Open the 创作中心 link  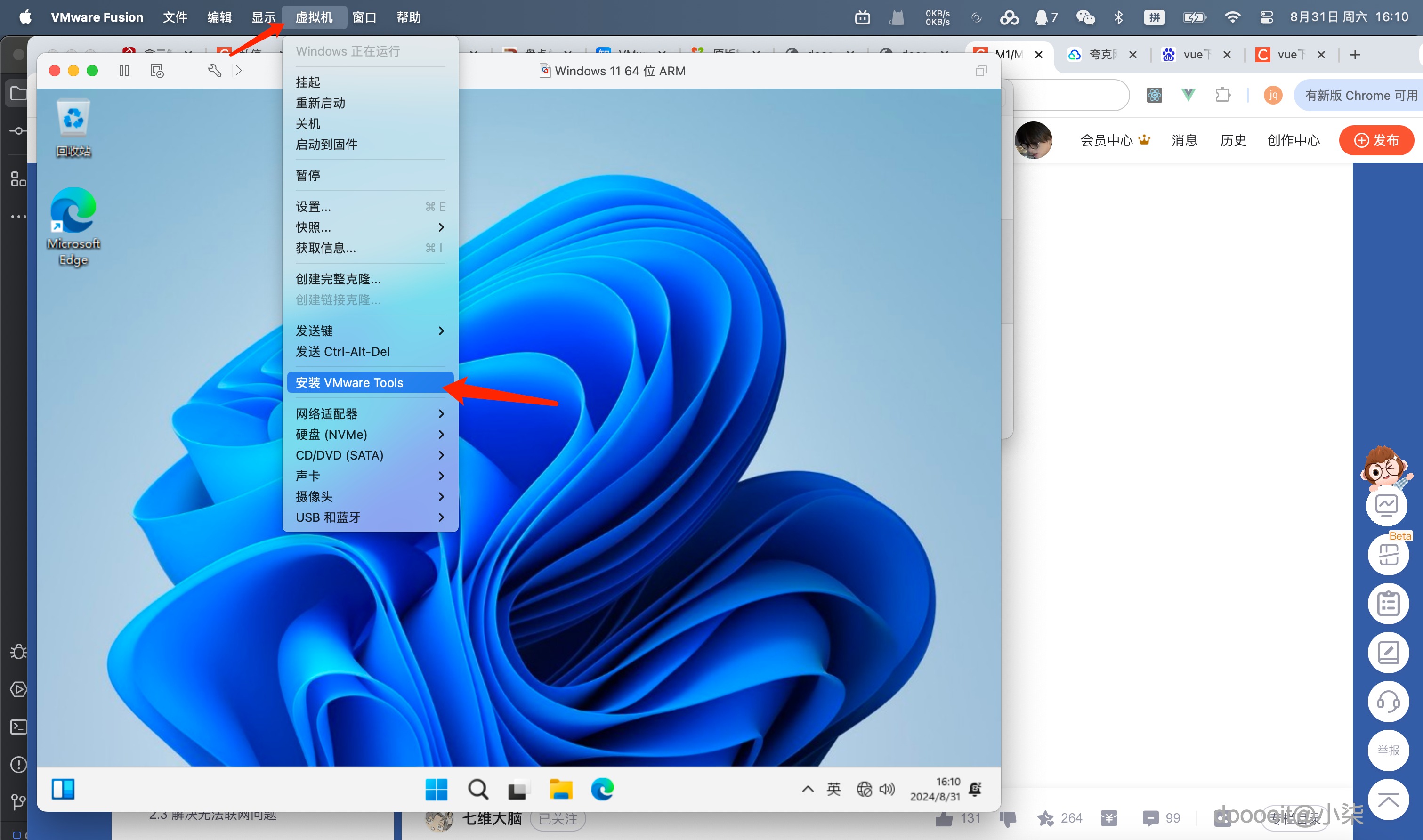(1294, 140)
